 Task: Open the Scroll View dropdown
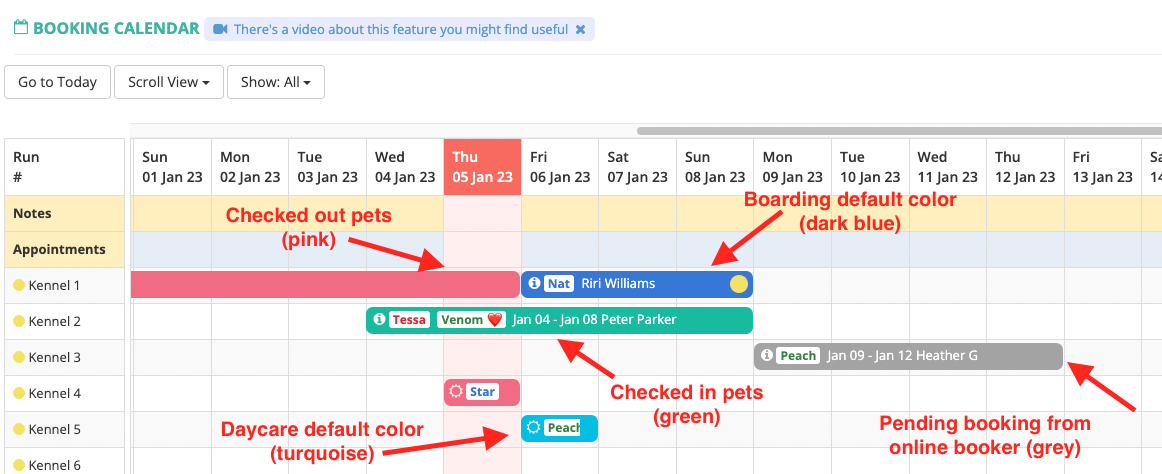[x=168, y=82]
